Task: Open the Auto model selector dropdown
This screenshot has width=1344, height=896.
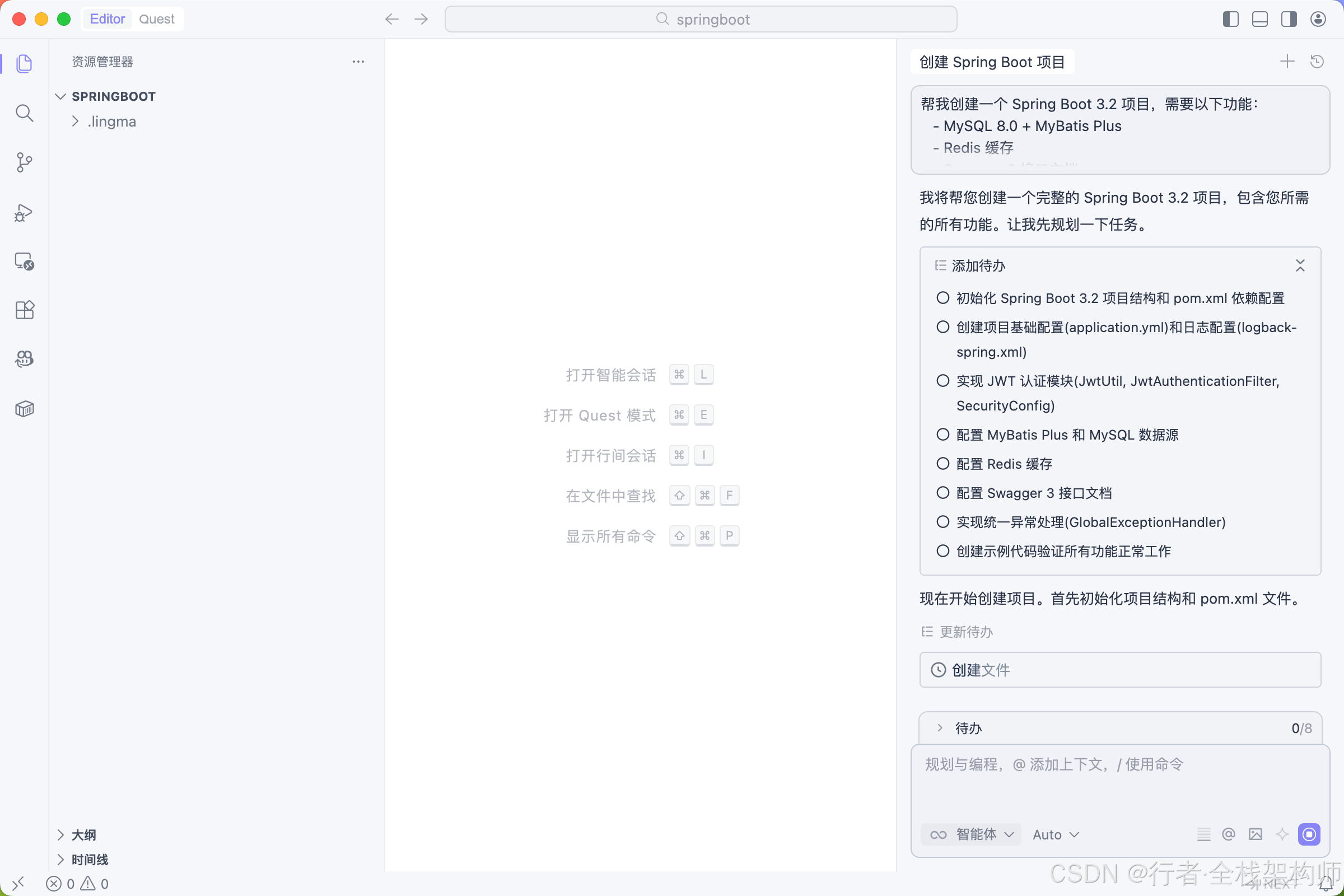Action: pos(1054,834)
